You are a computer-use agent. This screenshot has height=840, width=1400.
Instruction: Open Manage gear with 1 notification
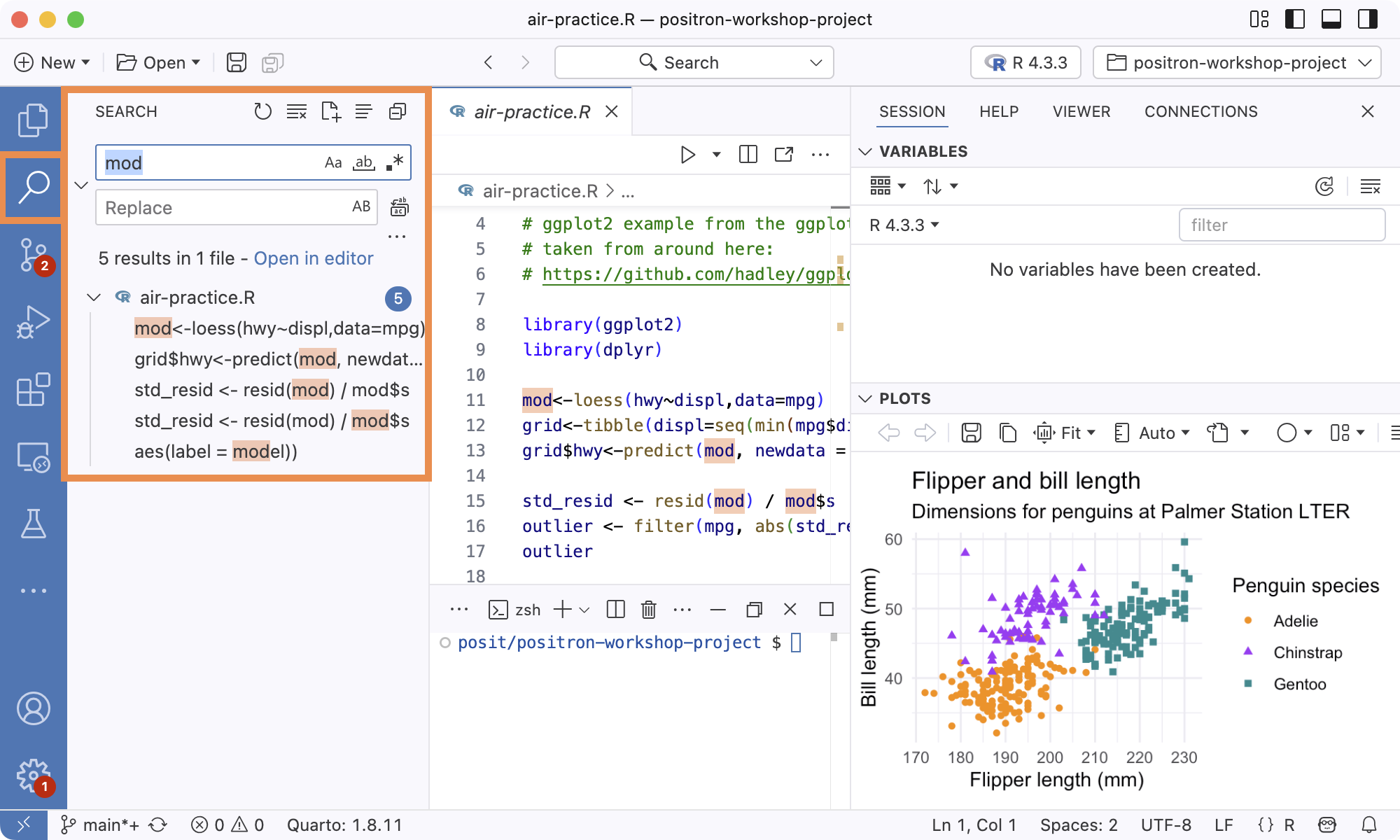(x=33, y=776)
